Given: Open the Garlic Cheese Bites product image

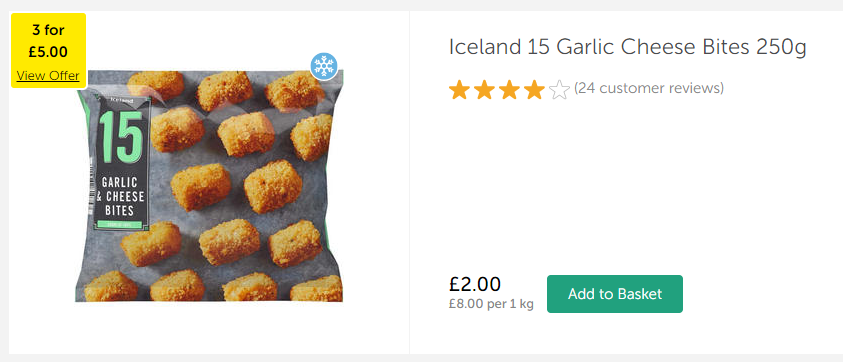Looking at the screenshot, I should [209, 186].
